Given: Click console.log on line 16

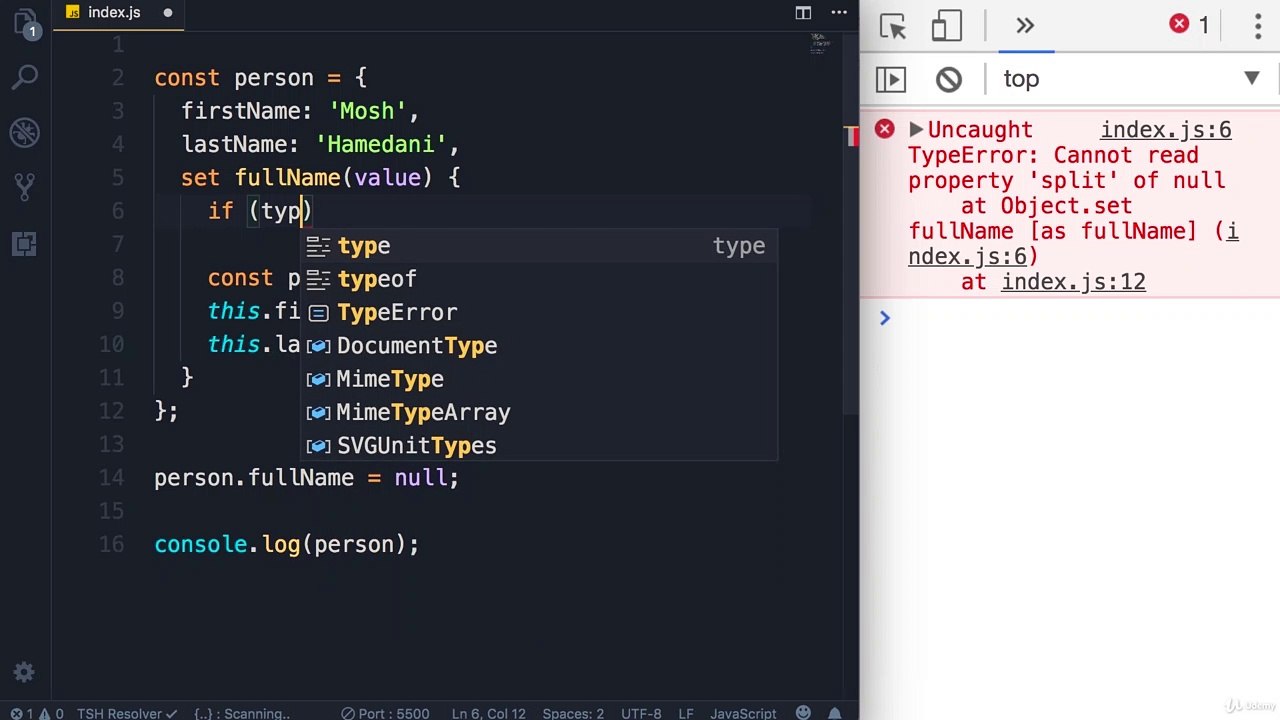Looking at the screenshot, I should tap(227, 545).
